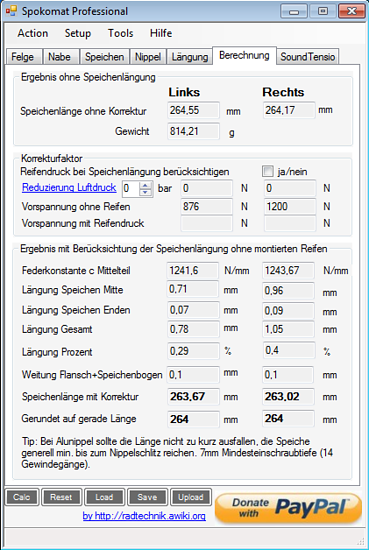Switch to the Speichen tab
This screenshot has width=369, height=550.
104,57
